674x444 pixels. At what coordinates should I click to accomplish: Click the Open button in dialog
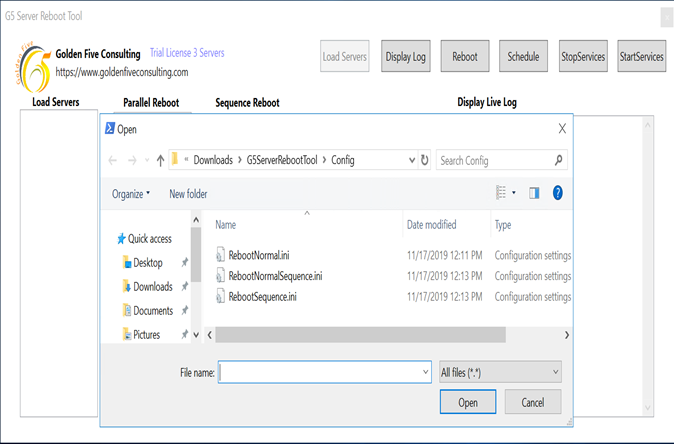pyautogui.click(x=467, y=402)
